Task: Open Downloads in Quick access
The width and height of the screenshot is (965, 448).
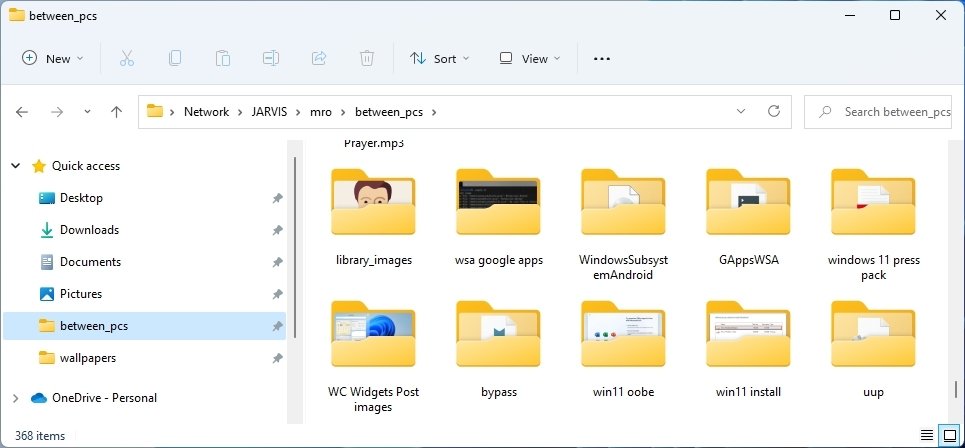Action: pos(89,230)
